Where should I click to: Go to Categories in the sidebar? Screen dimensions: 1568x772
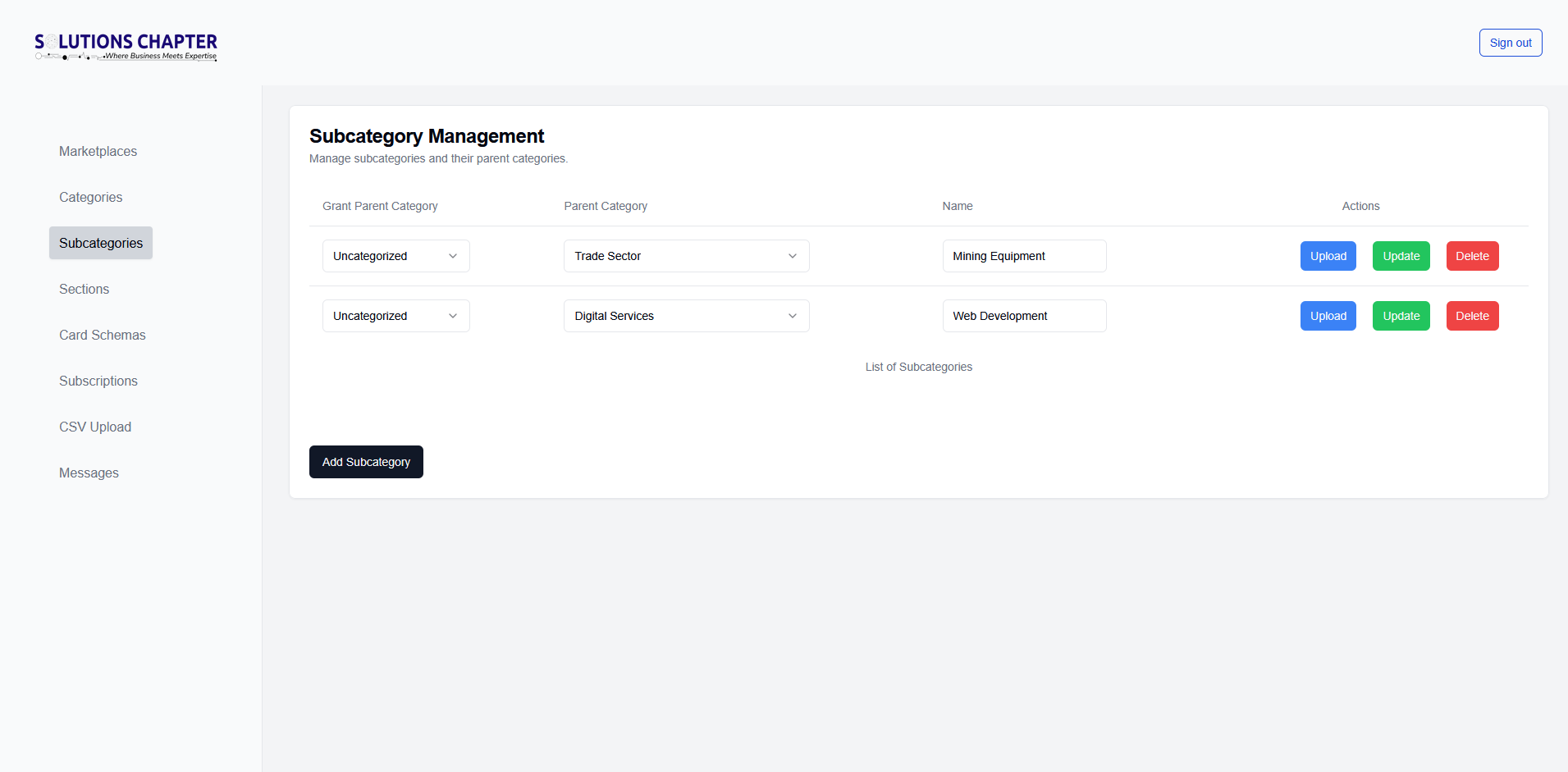[x=90, y=197]
